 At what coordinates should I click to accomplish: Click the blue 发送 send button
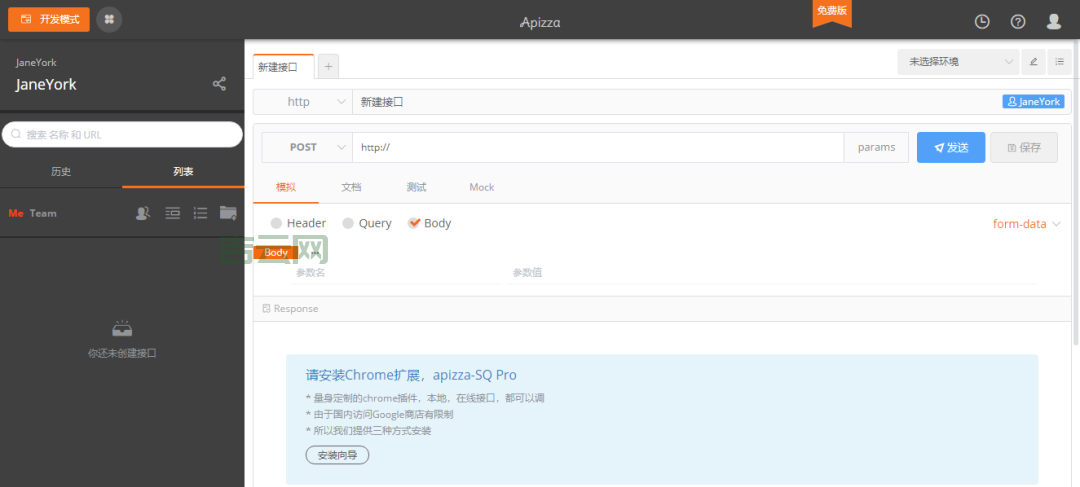click(x=950, y=147)
